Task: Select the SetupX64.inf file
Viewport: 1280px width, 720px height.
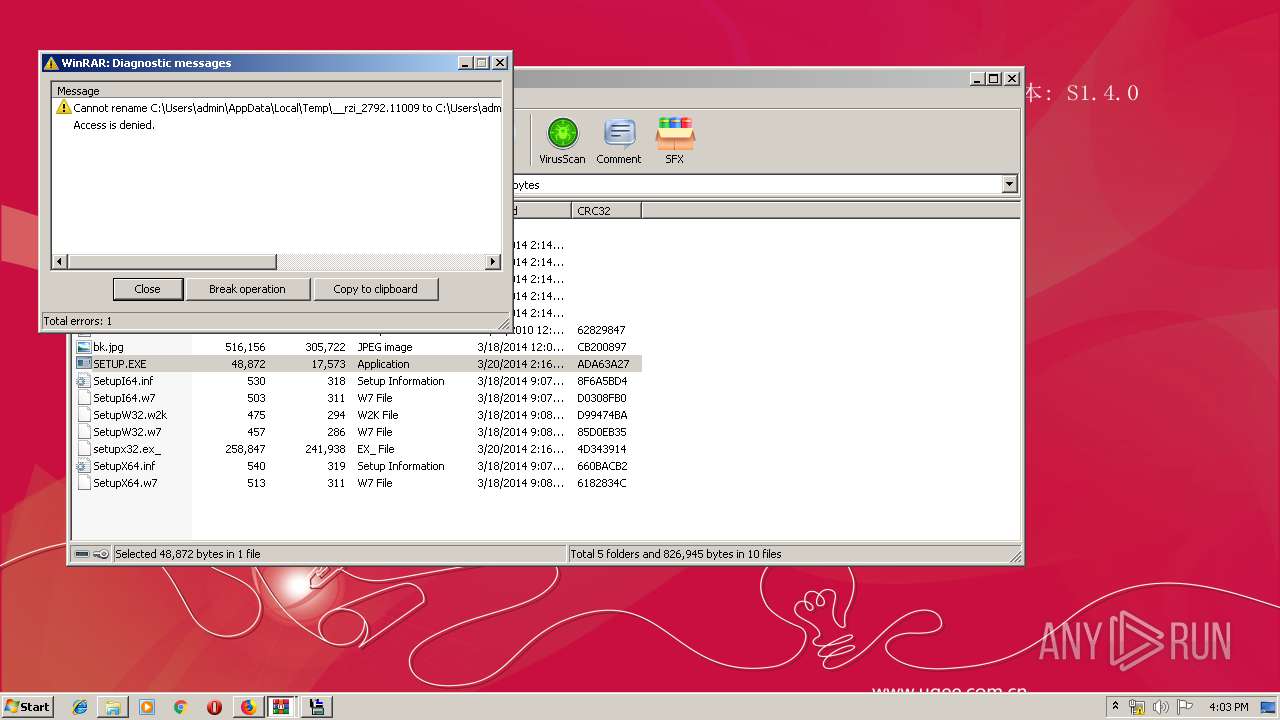Action: (x=358, y=466)
